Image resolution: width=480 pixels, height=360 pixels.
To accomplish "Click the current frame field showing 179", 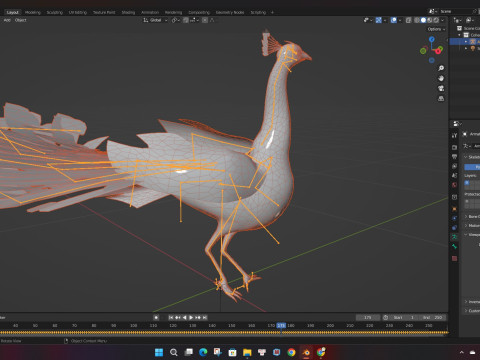I will click(368, 318).
